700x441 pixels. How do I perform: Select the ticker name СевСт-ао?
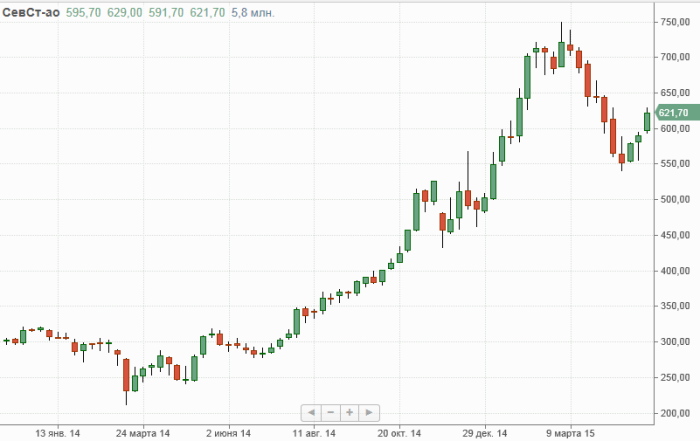(31, 12)
